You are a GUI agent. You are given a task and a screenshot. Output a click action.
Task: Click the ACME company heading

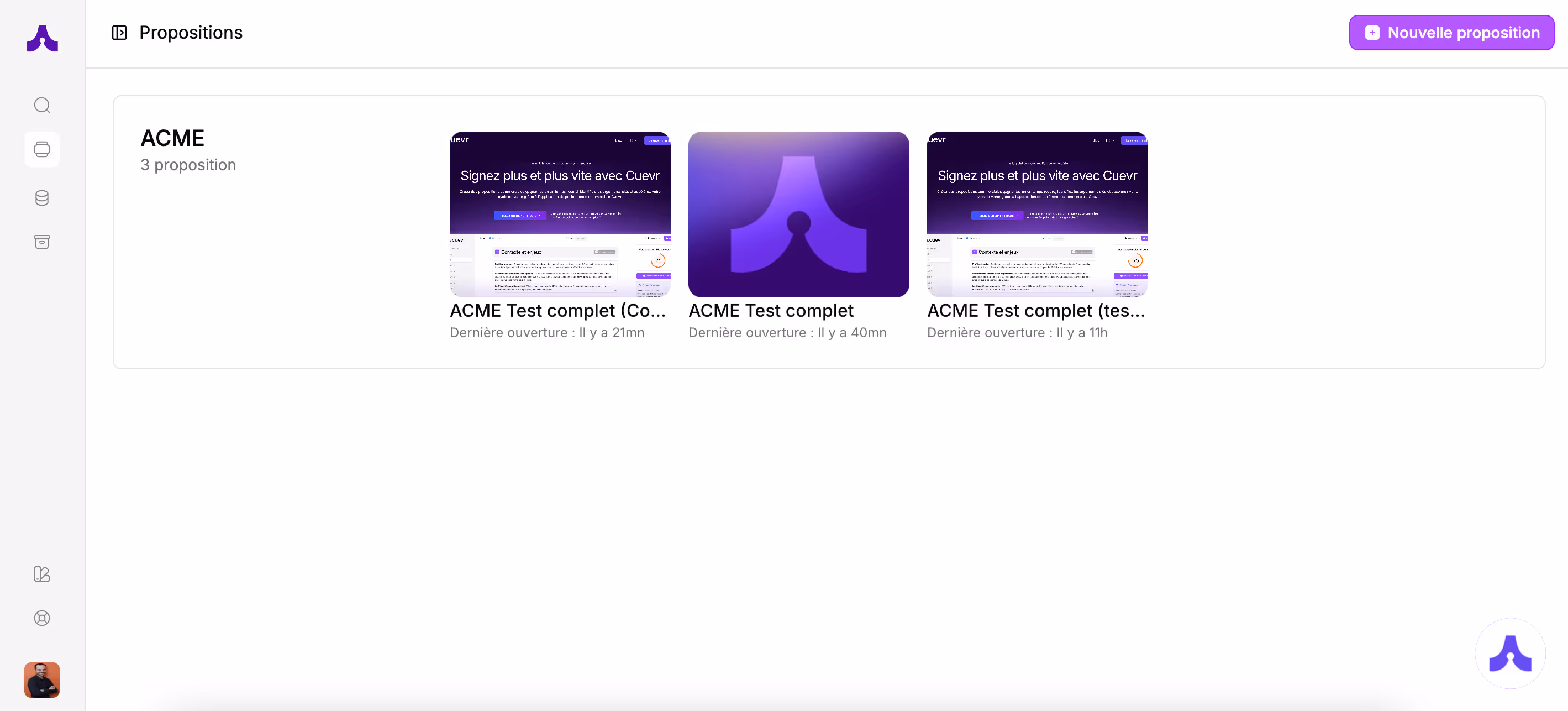[172, 138]
